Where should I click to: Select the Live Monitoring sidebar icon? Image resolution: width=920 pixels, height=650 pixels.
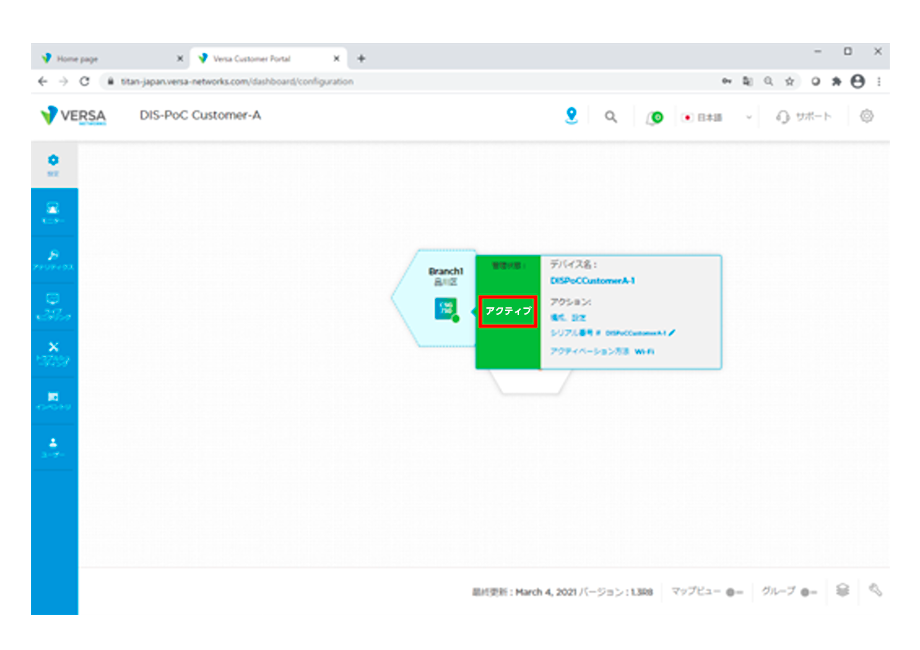tap(54, 305)
